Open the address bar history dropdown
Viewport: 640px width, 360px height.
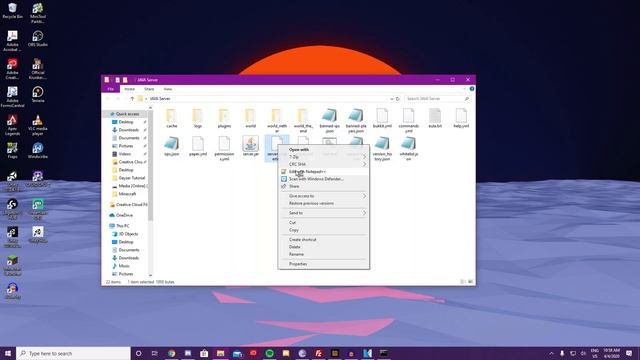pos(391,99)
